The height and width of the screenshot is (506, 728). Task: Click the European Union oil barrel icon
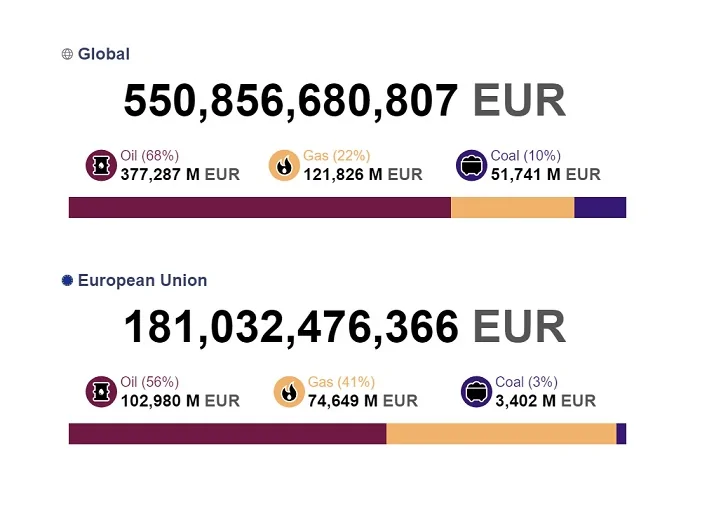pyautogui.click(x=101, y=392)
